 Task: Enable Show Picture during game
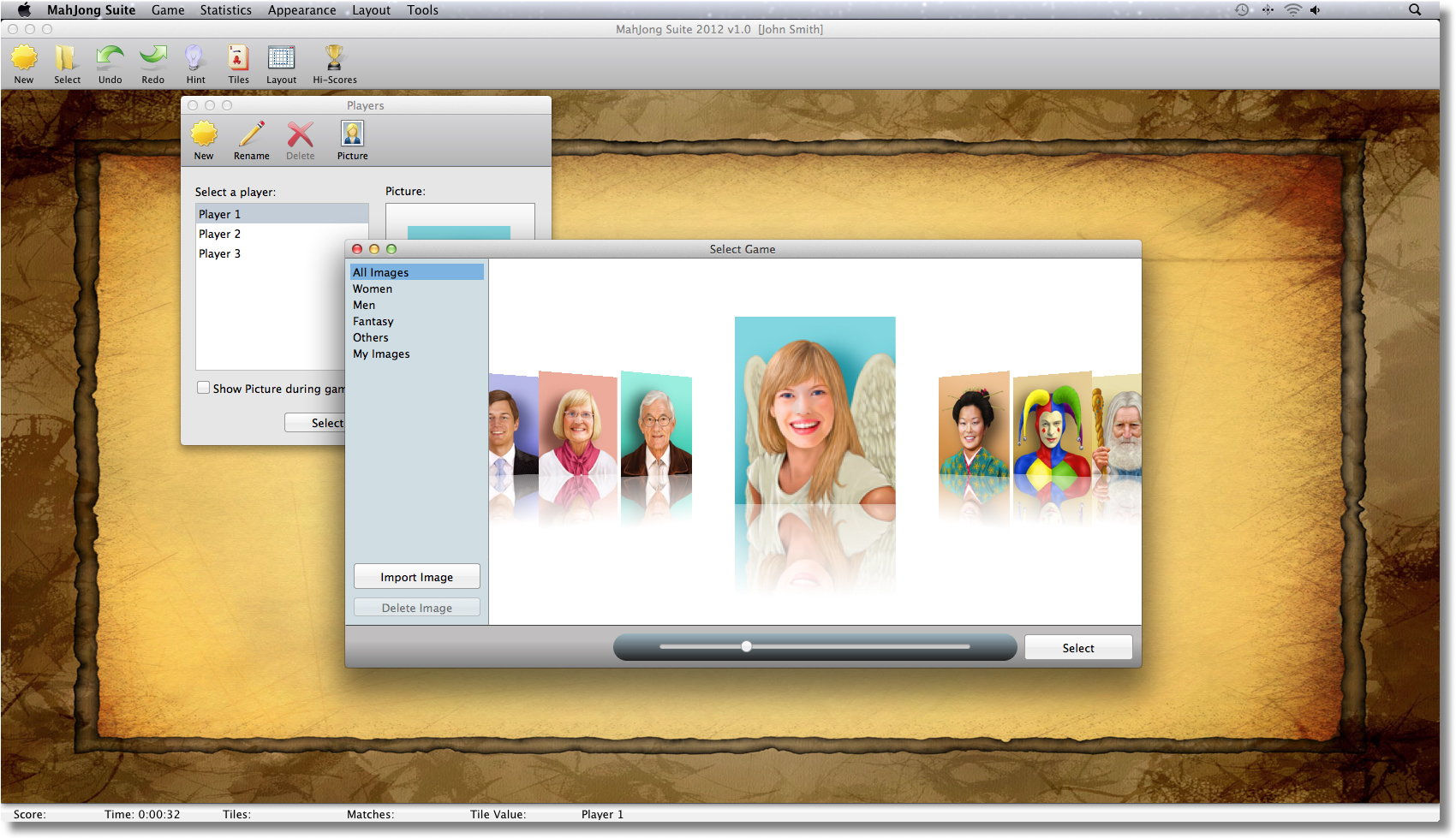204,387
